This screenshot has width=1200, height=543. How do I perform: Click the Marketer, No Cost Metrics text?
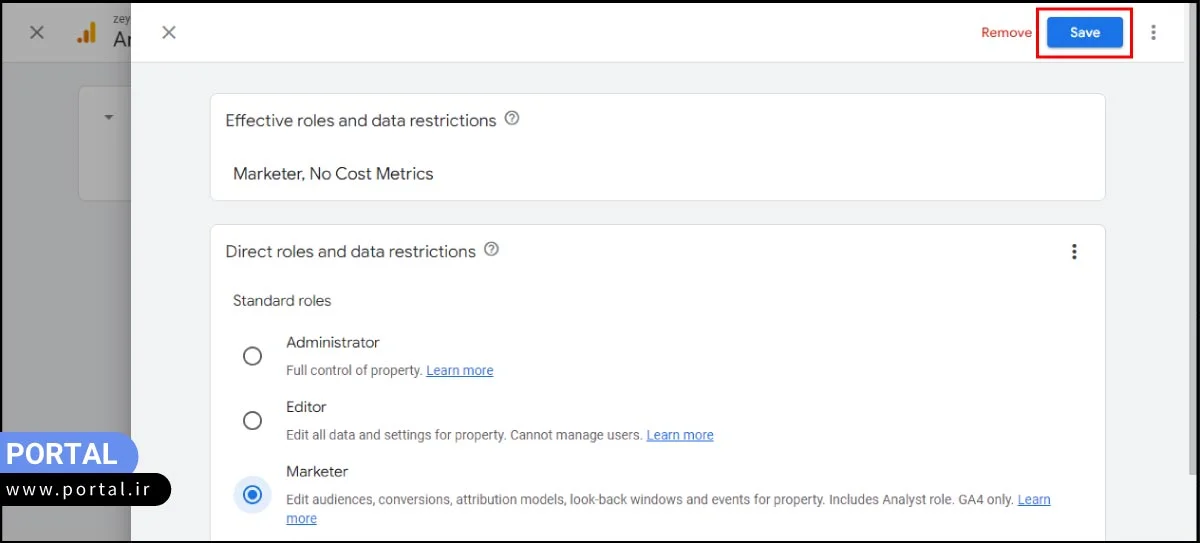(x=333, y=174)
